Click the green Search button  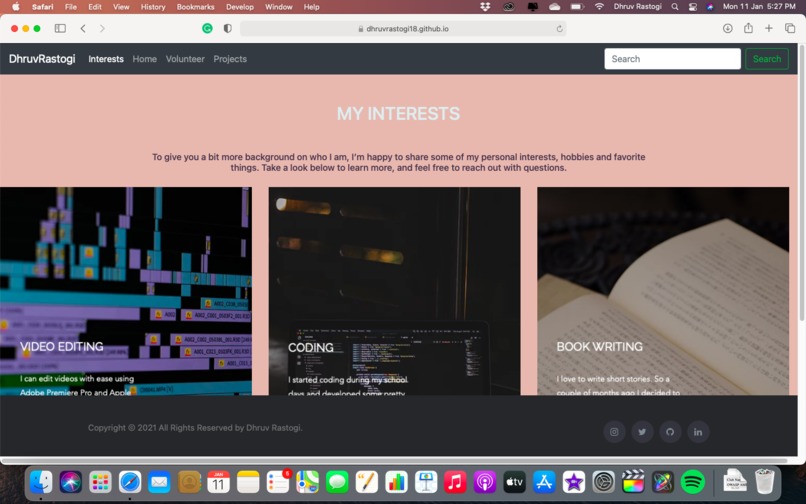[x=767, y=59]
